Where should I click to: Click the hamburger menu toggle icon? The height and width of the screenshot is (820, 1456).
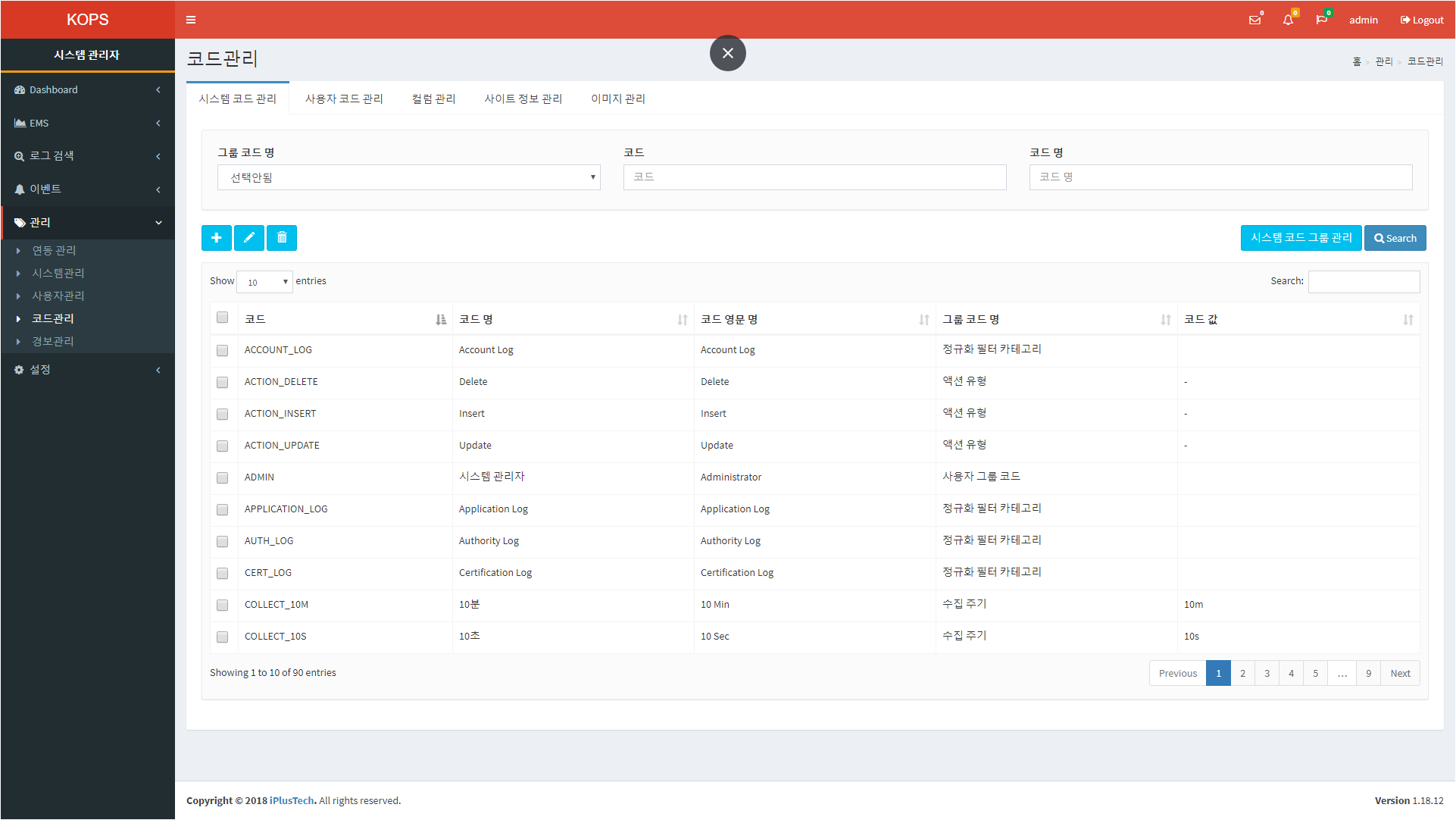[191, 20]
